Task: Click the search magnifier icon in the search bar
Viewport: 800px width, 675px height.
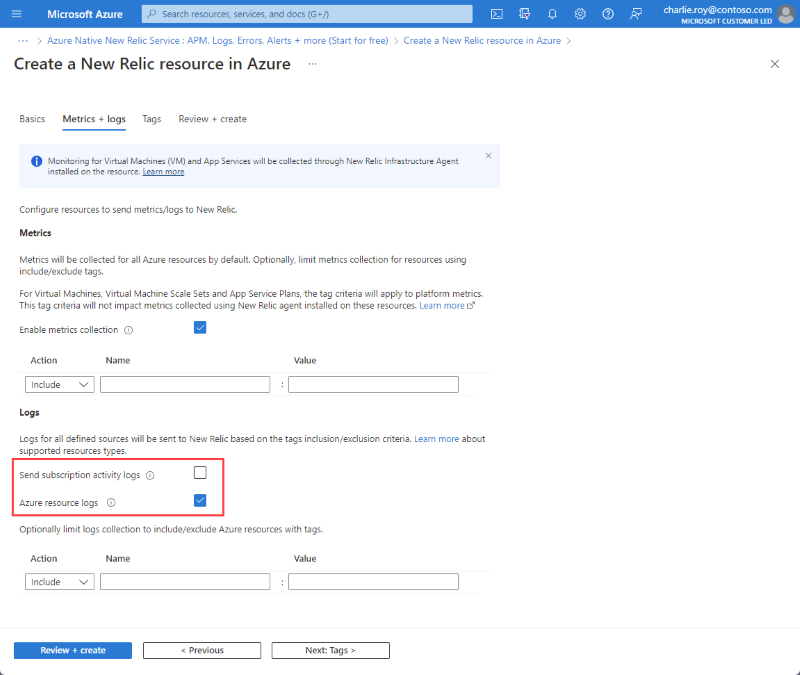Action: pos(152,14)
